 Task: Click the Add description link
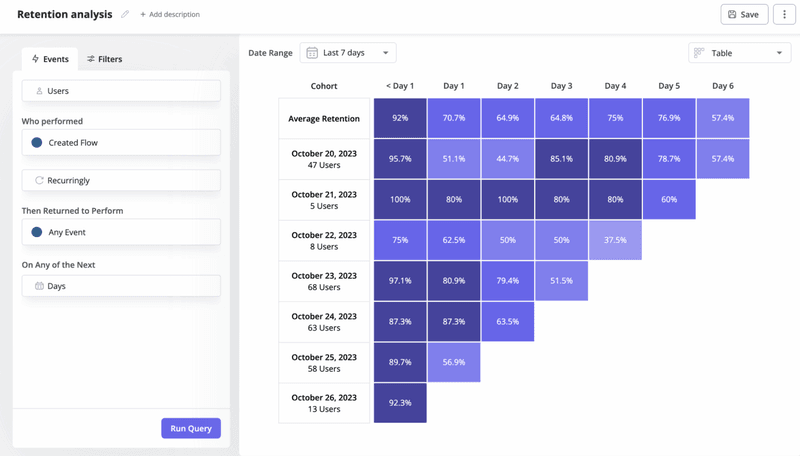click(170, 15)
